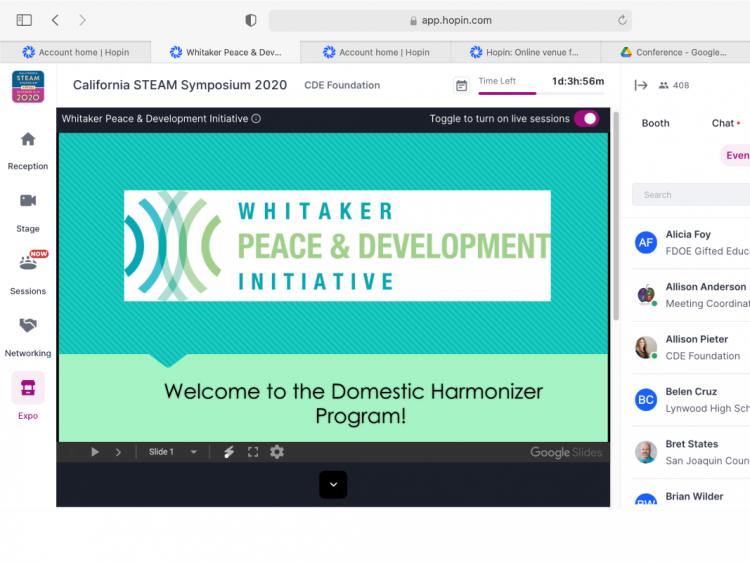Open Belen Cruz attendee entry

(x=691, y=400)
